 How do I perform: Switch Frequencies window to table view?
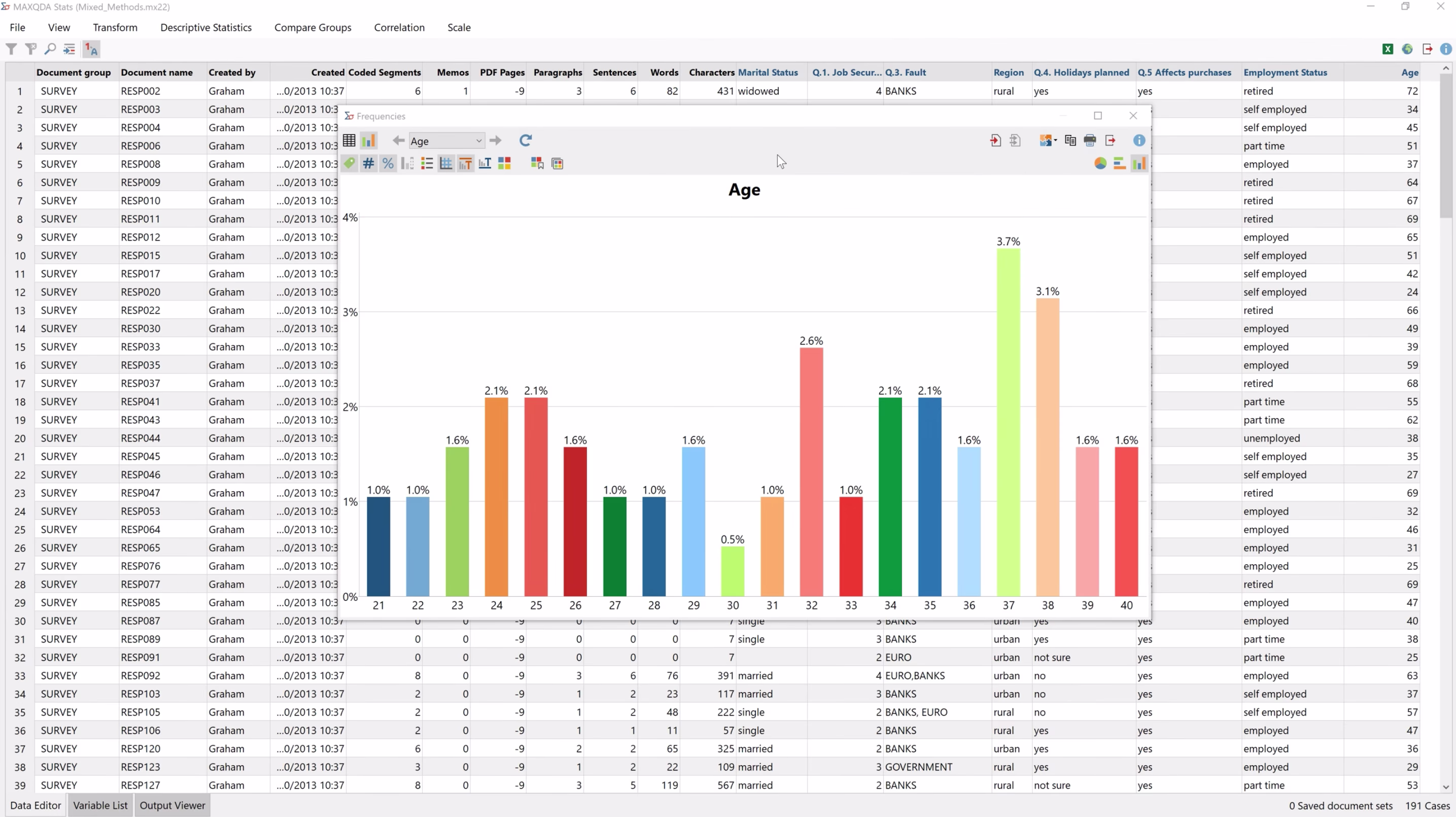(350, 140)
